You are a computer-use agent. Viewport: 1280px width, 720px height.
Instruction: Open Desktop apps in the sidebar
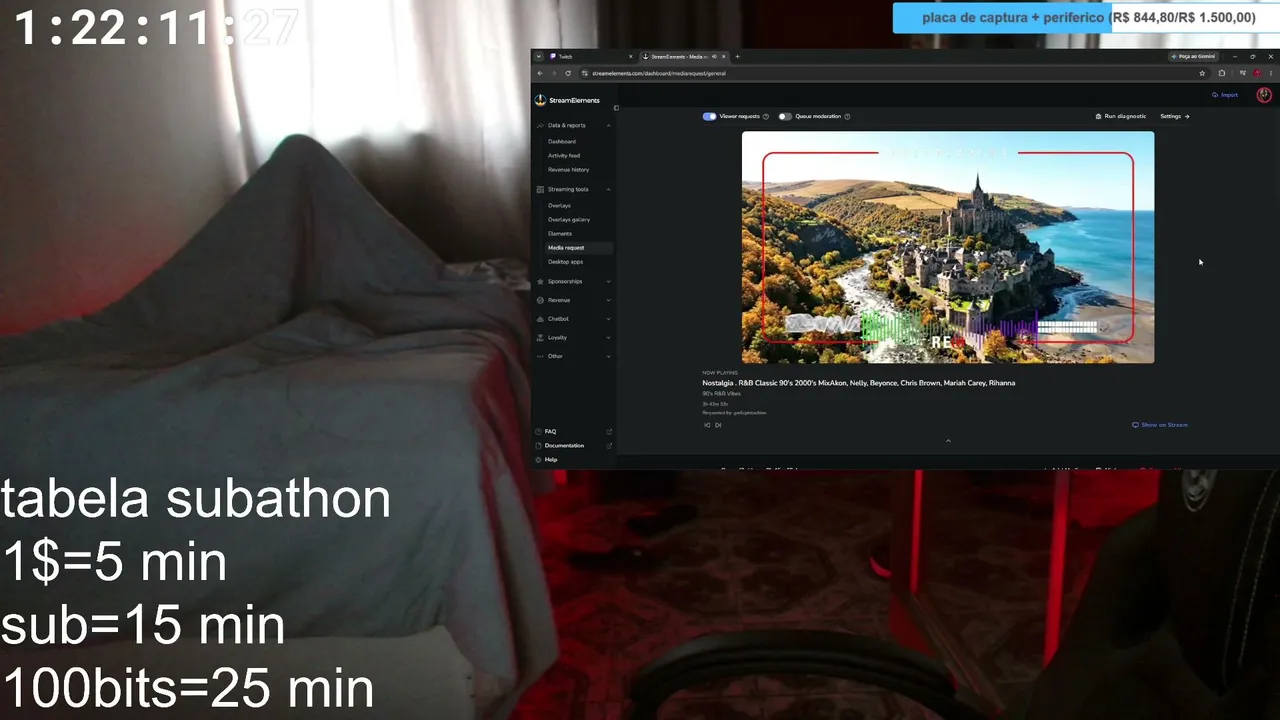[x=566, y=261]
